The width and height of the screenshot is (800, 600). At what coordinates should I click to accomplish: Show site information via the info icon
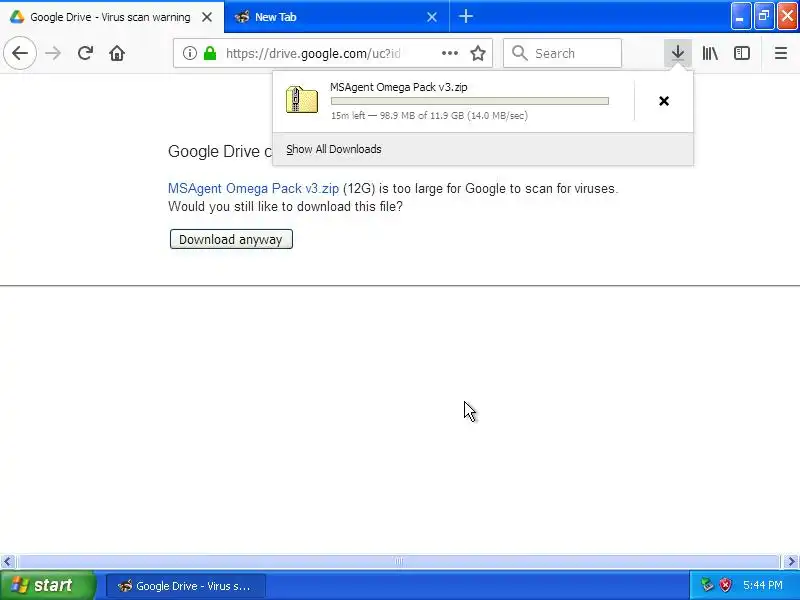point(190,53)
